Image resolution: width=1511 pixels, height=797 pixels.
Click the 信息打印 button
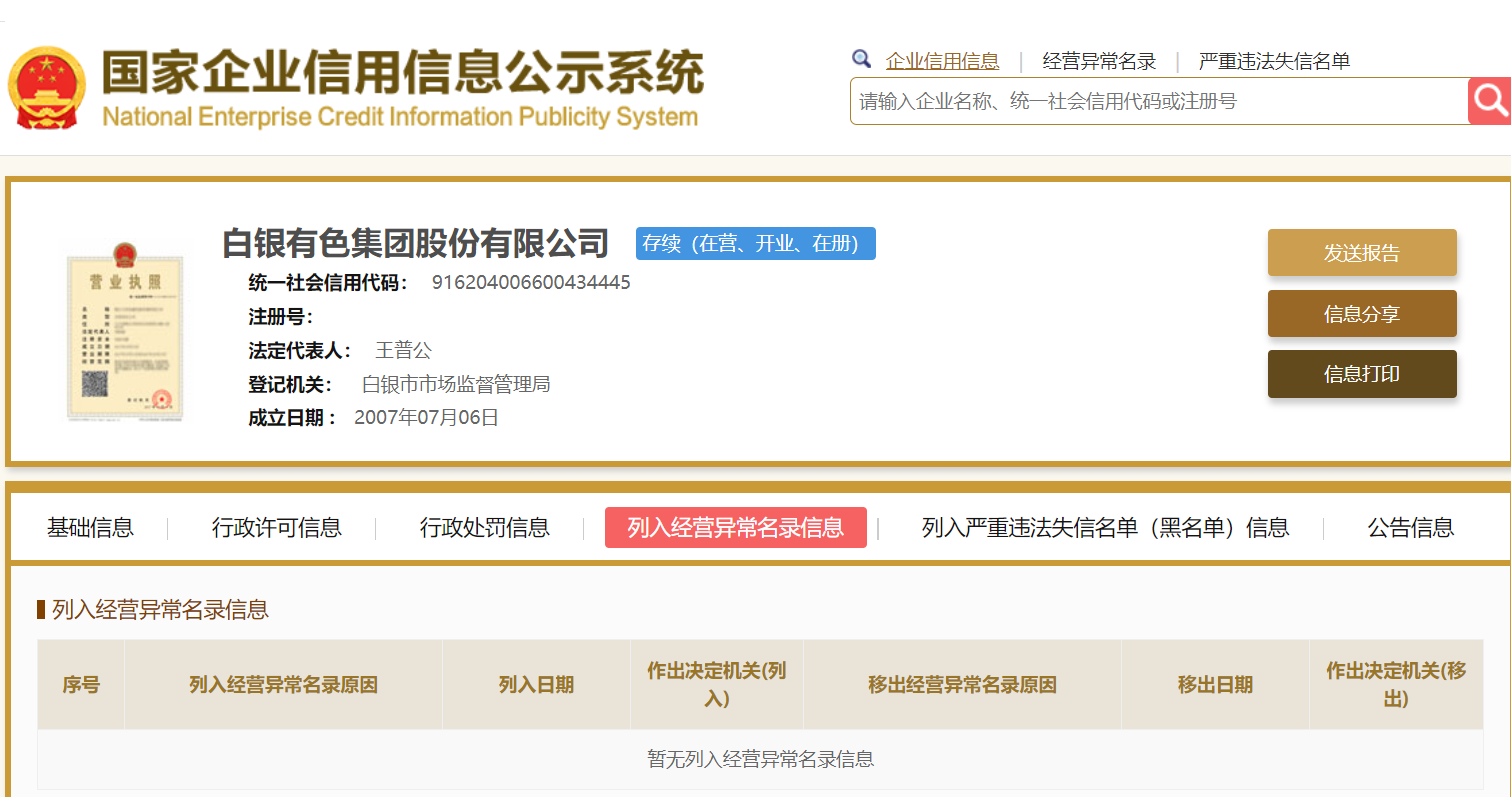(1362, 374)
